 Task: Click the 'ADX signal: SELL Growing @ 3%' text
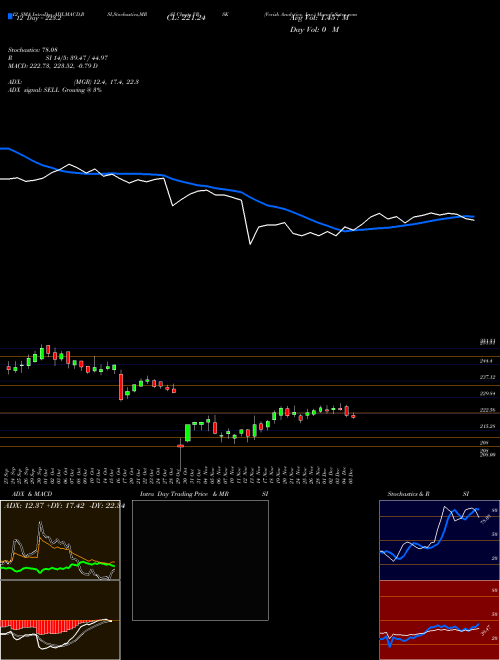click(x=55, y=90)
